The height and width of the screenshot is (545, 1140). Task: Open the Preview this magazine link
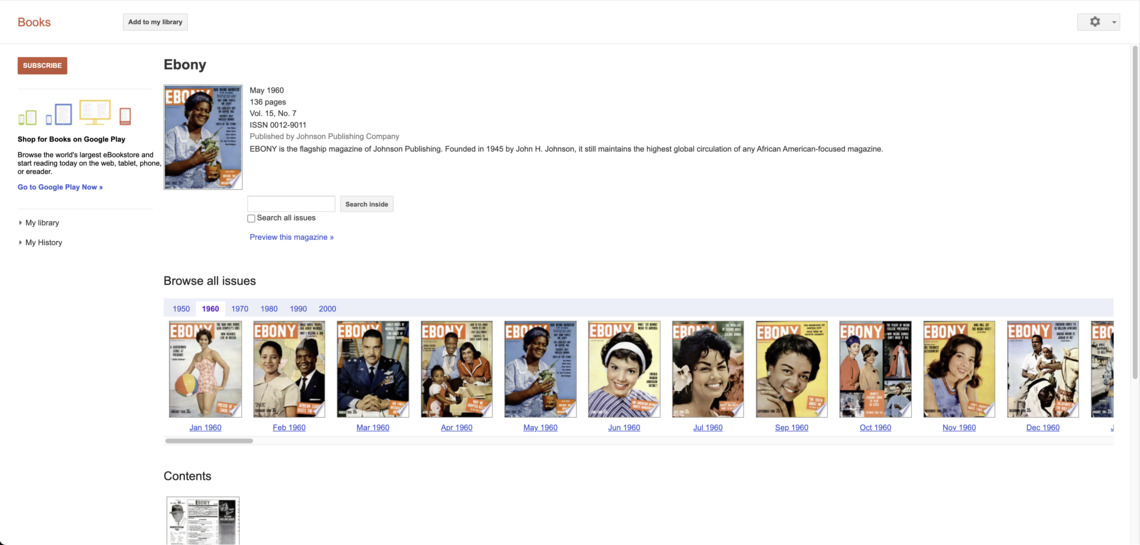(291, 237)
